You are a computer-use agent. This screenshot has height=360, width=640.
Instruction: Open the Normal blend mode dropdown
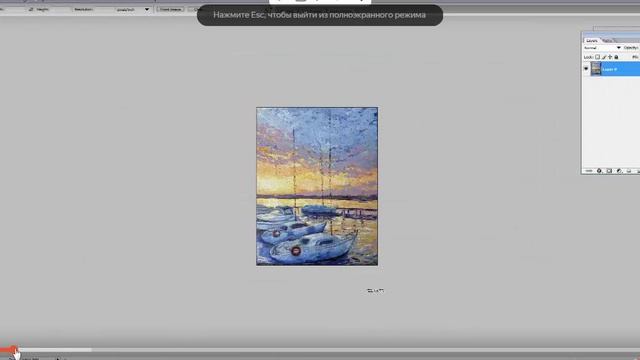pyautogui.click(x=602, y=48)
